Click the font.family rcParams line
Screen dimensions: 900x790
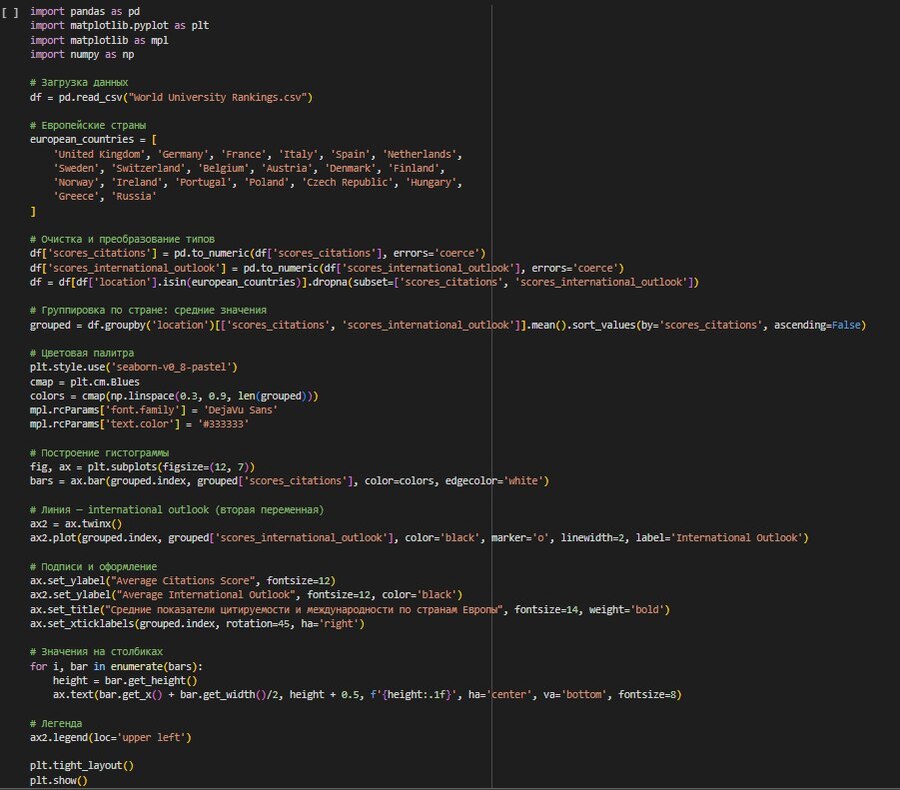pos(154,410)
